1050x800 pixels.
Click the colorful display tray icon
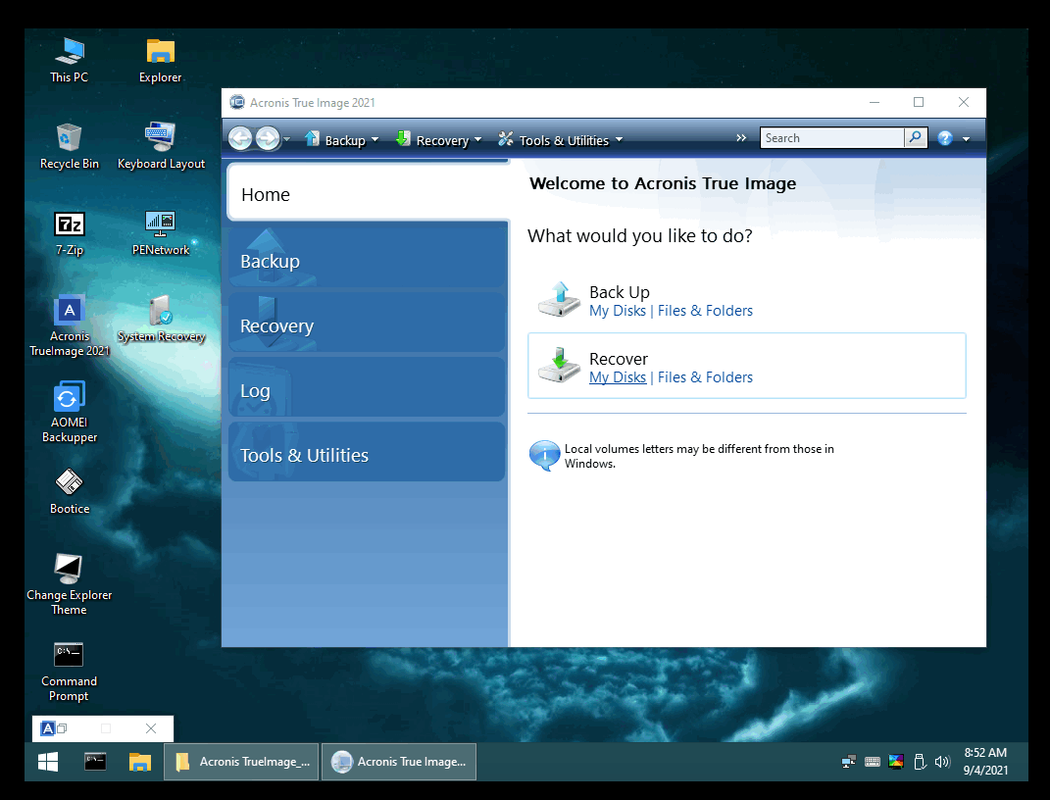pyautogui.click(x=895, y=762)
